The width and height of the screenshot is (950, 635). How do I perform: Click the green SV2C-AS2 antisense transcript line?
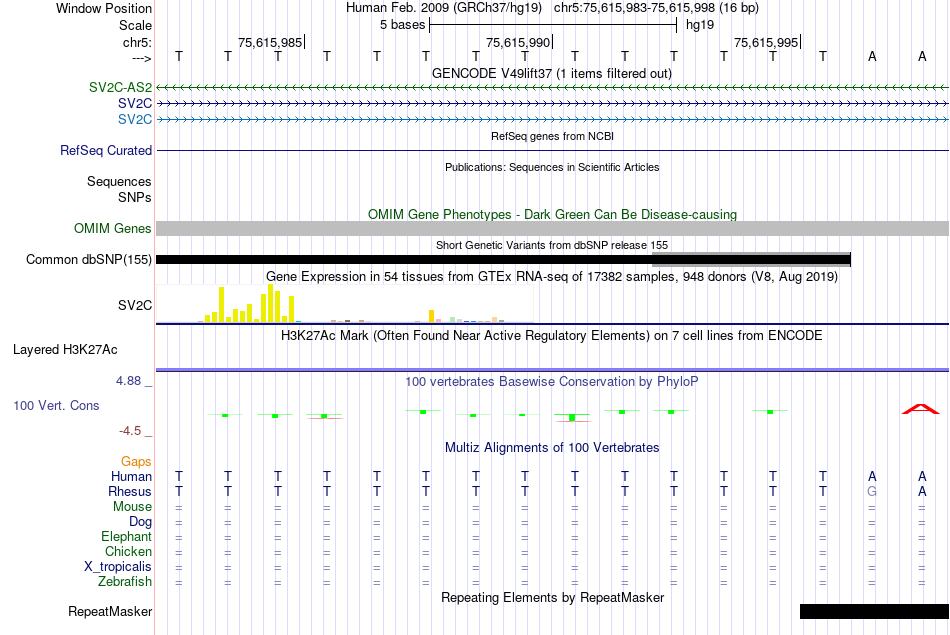click(x=552, y=88)
